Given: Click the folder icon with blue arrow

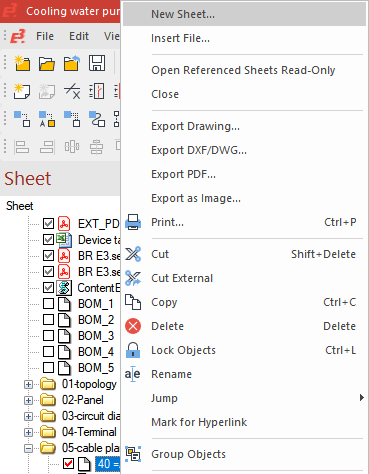Looking at the screenshot, I should pyautogui.click(x=72, y=63).
